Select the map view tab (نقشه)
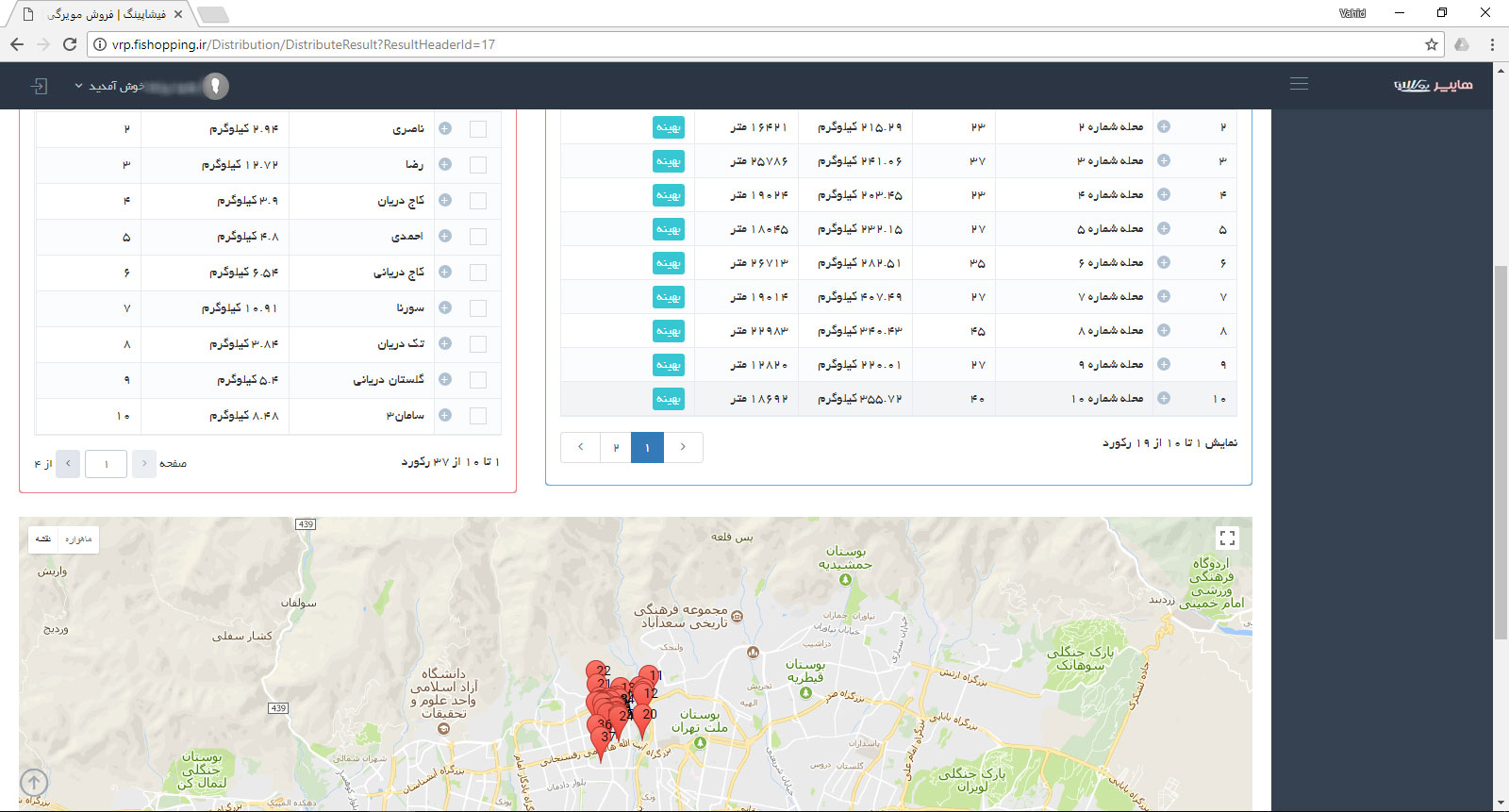The image size is (1509, 812). point(43,539)
